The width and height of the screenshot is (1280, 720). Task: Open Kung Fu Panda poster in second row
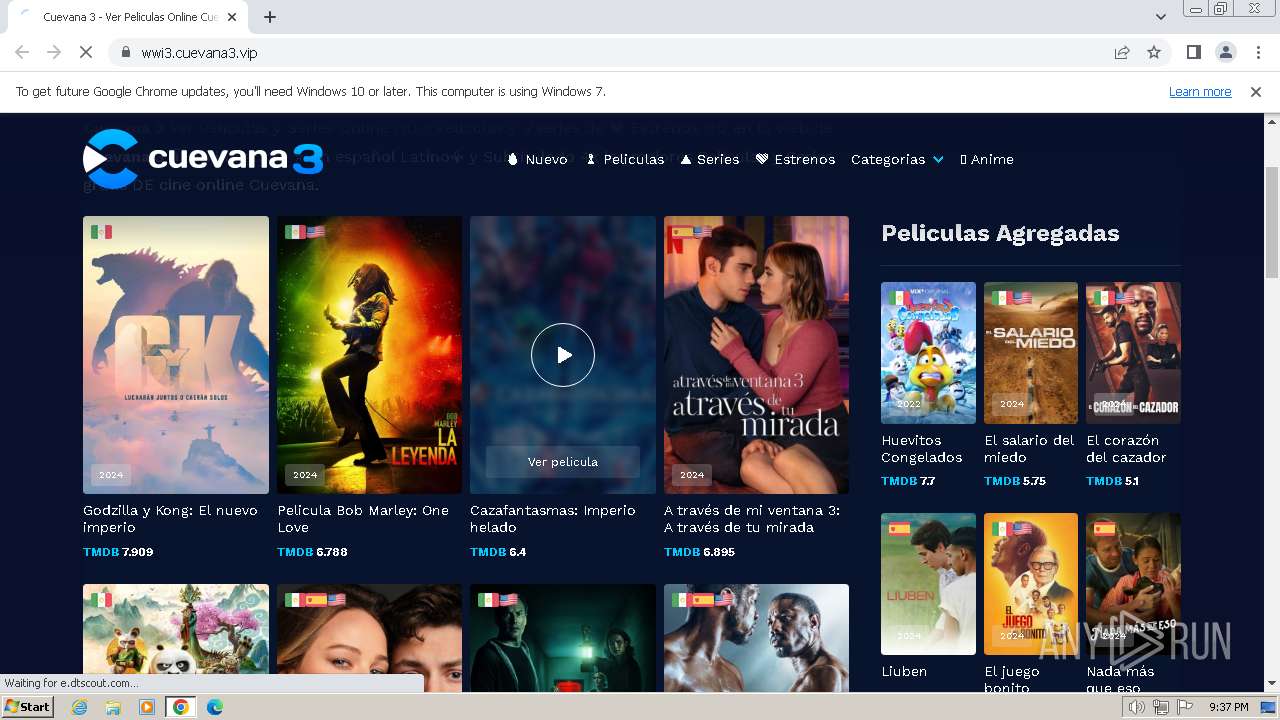click(x=176, y=637)
